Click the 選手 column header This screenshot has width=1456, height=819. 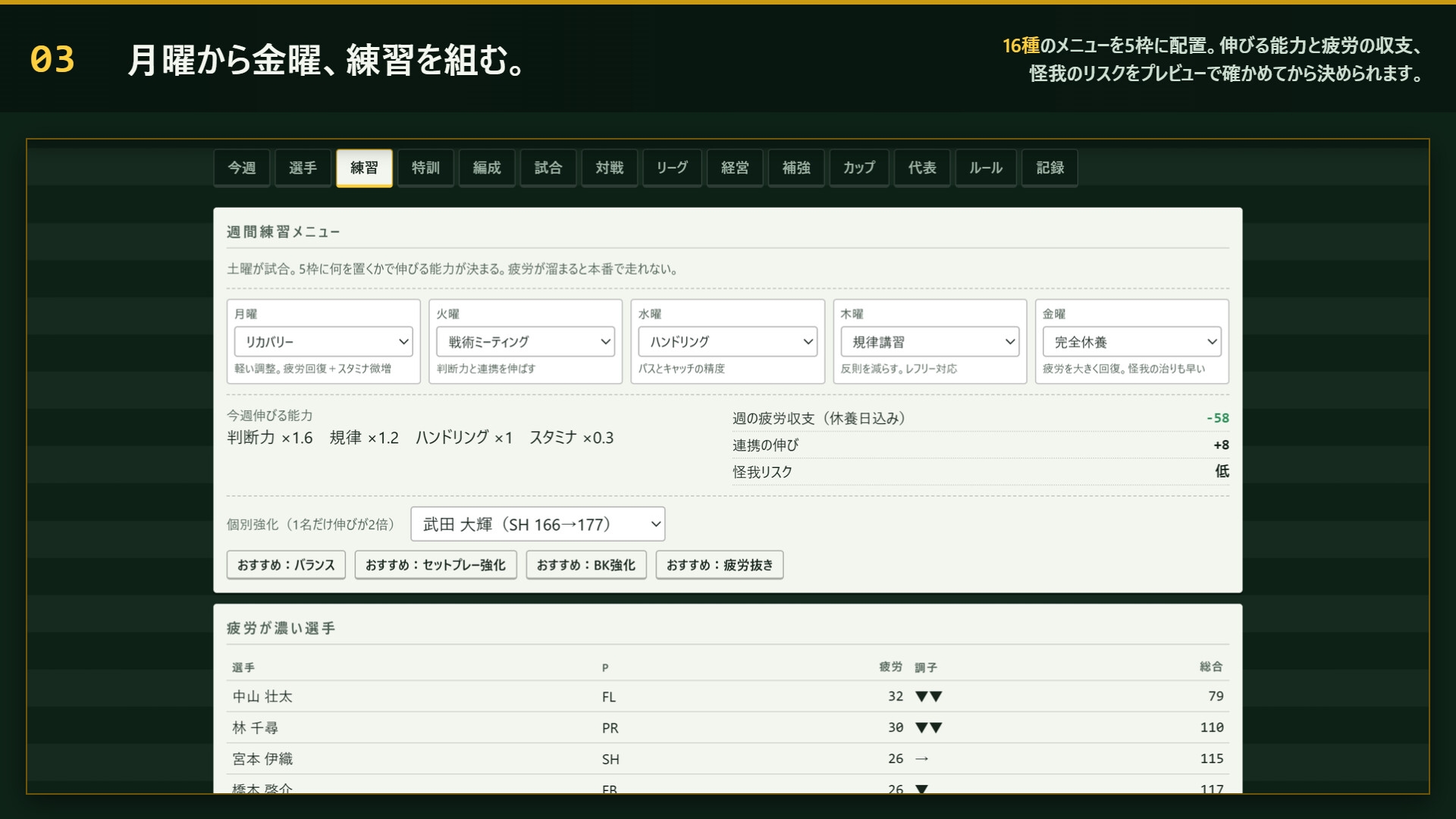coord(243,667)
